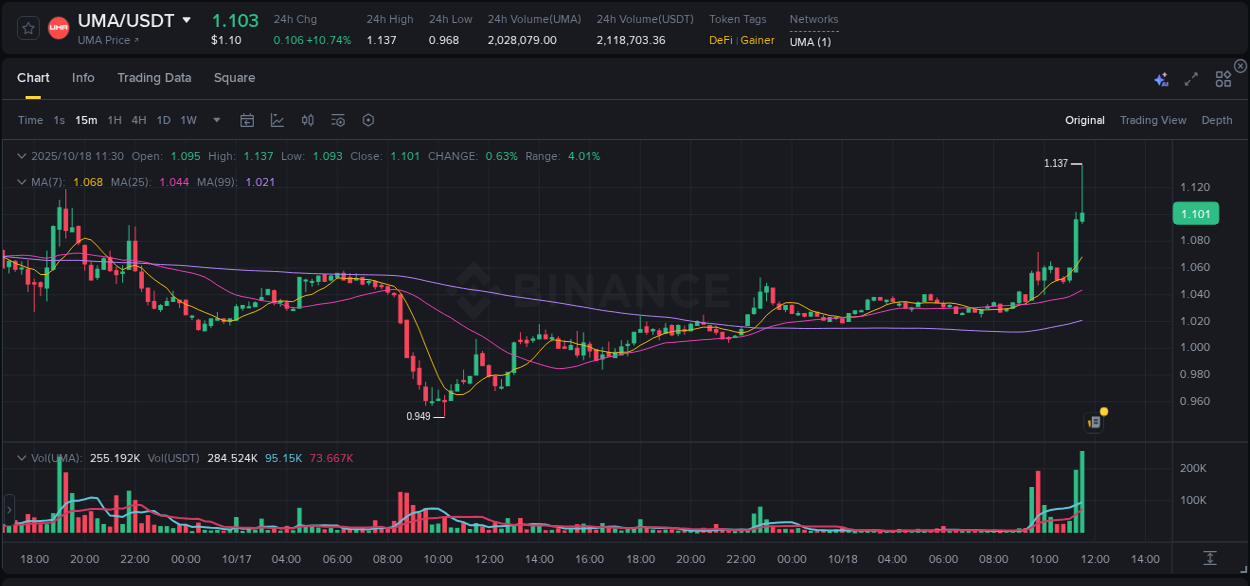Switch chart style using the line chart icon
Image resolution: width=1250 pixels, height=586 pixels.
(277, 120)
